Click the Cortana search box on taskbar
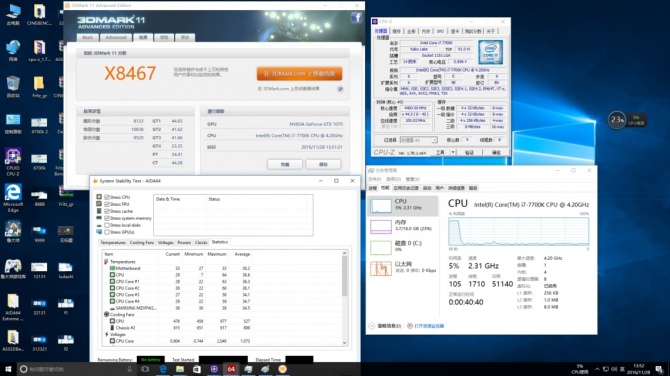 77,369
